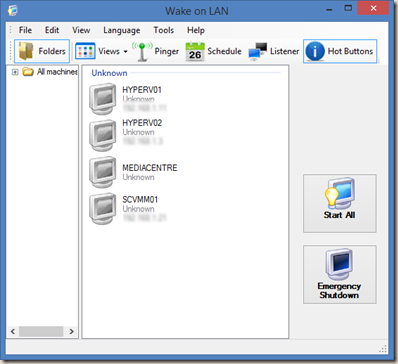Click the folder tree horizontal scrollbar thumb
Viewport: 398px width, 364px height.
tap(41, 331)
